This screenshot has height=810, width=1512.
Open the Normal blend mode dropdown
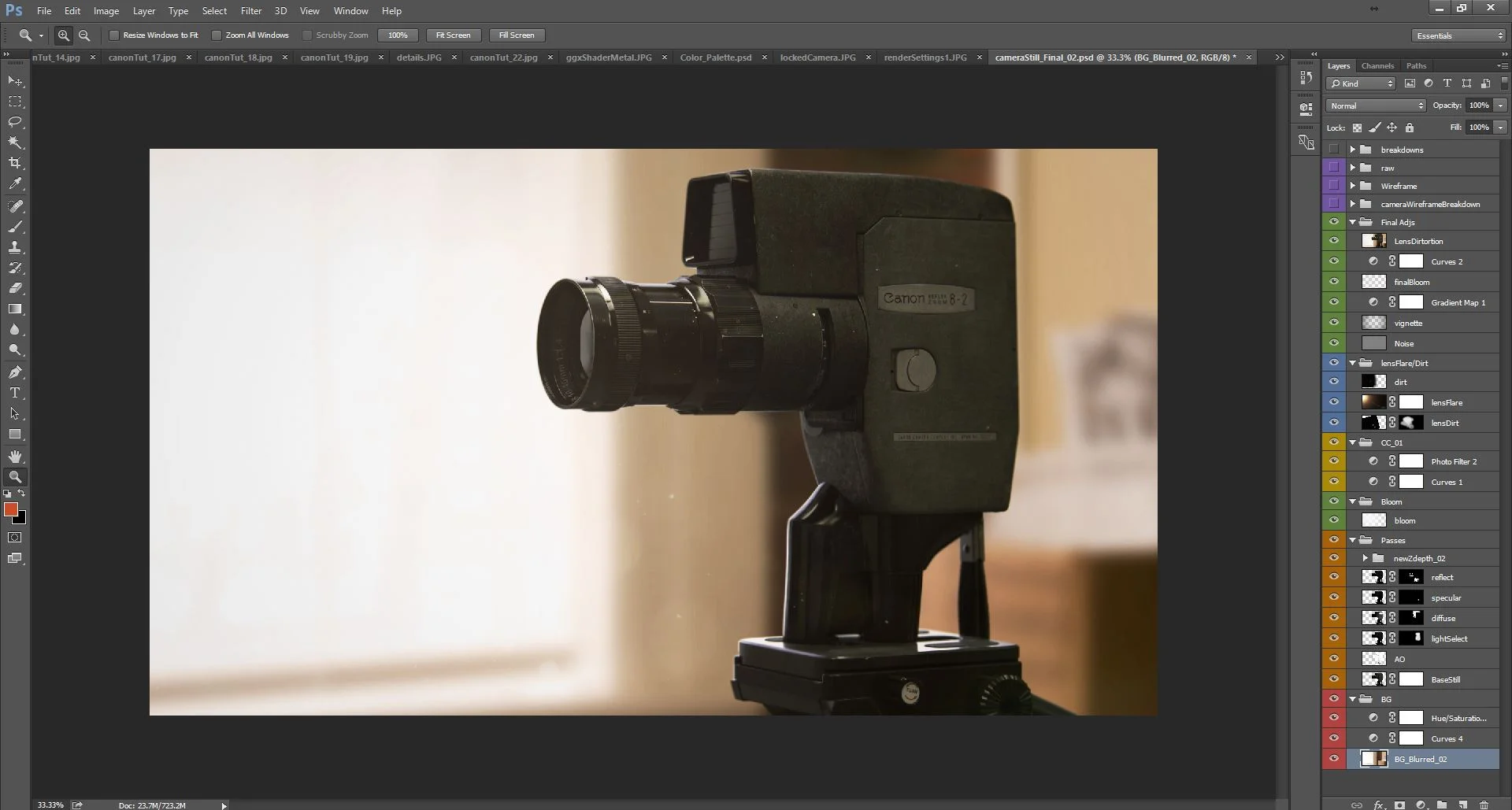click(x=1376, y=105)
